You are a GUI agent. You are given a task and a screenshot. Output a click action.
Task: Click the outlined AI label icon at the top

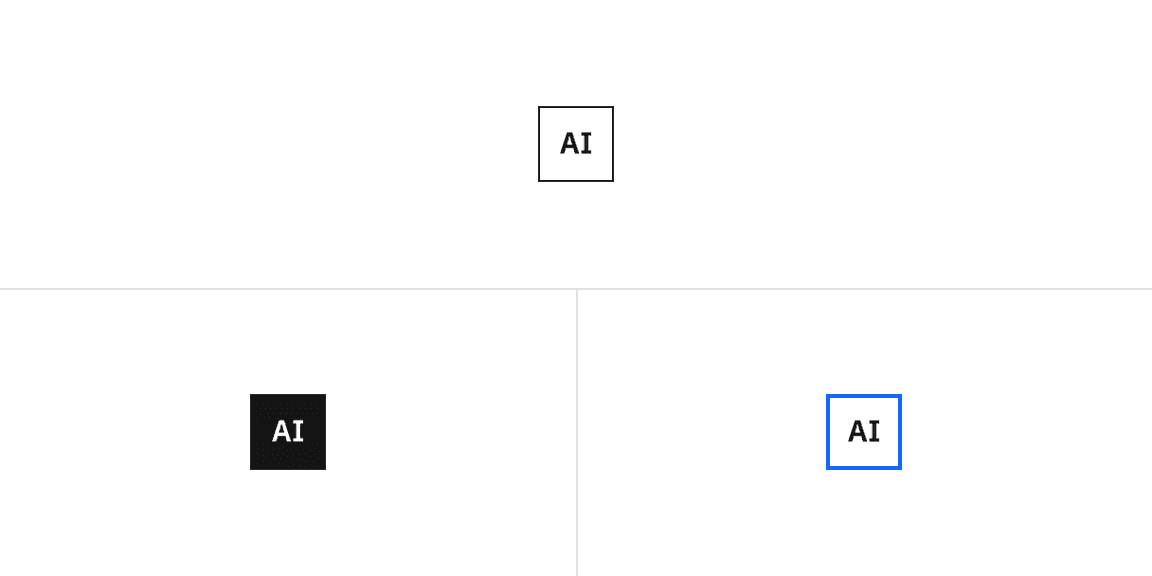[576, 144]
